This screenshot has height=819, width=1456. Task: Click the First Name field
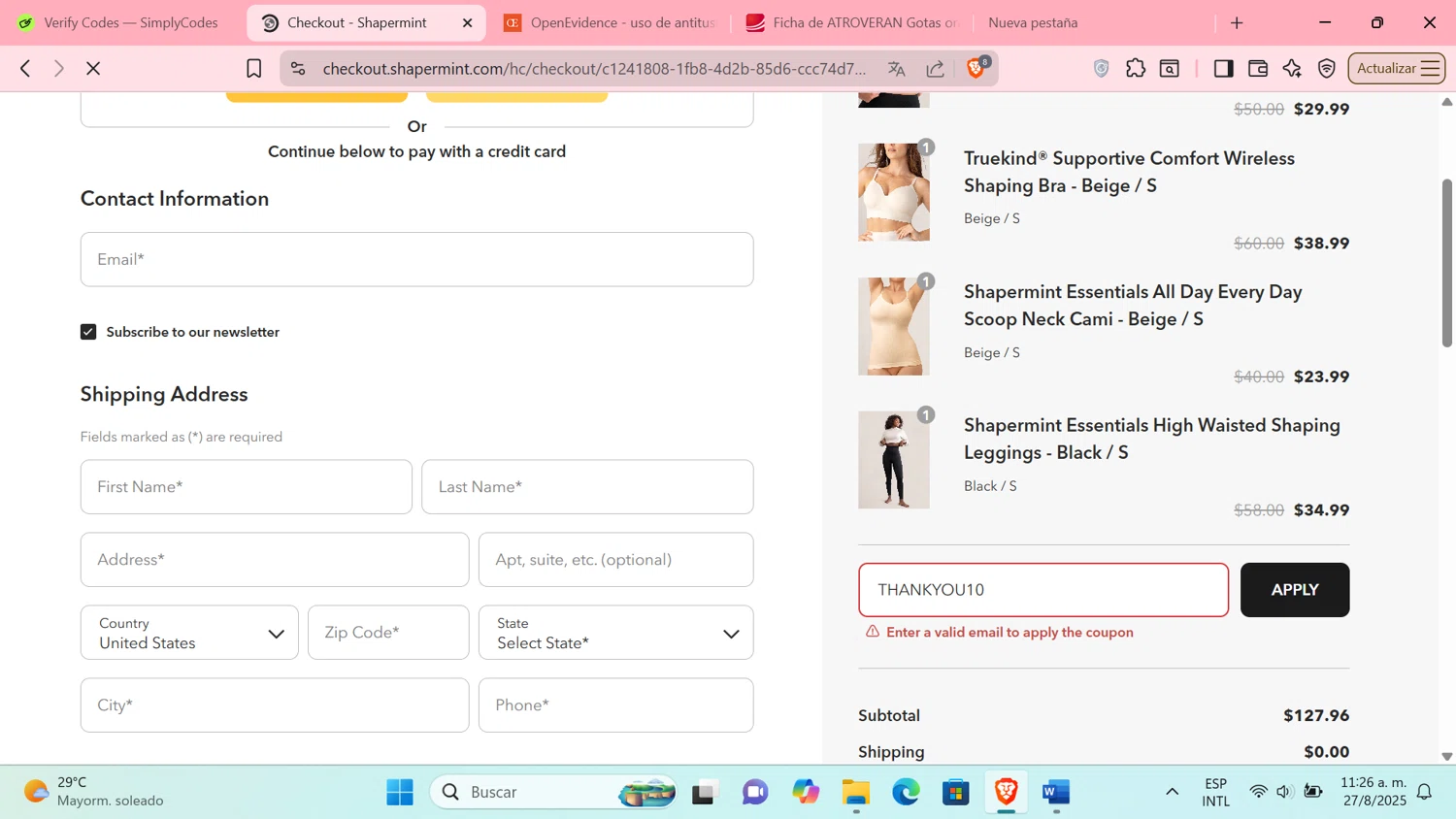[x=246, y=487]
